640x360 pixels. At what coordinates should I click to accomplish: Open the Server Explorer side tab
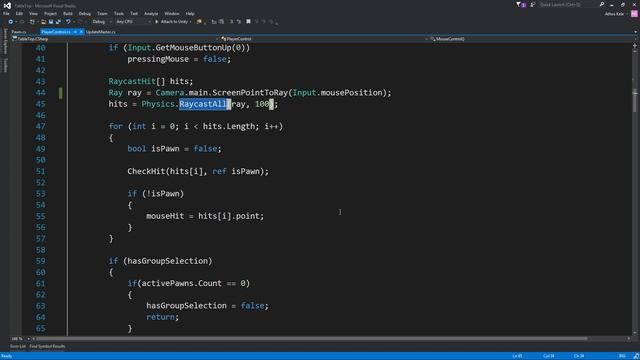(x=5, y=41)
